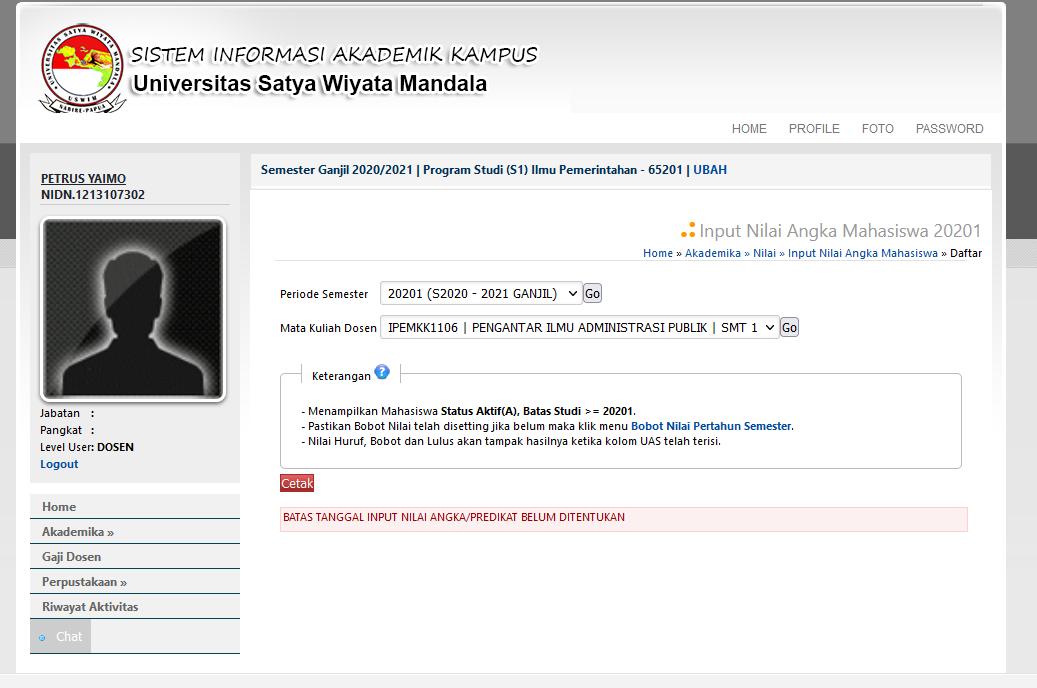This screenshot has width=1037, height=688.
Task: Open HOME in top navigation
Action: [749, 129]
